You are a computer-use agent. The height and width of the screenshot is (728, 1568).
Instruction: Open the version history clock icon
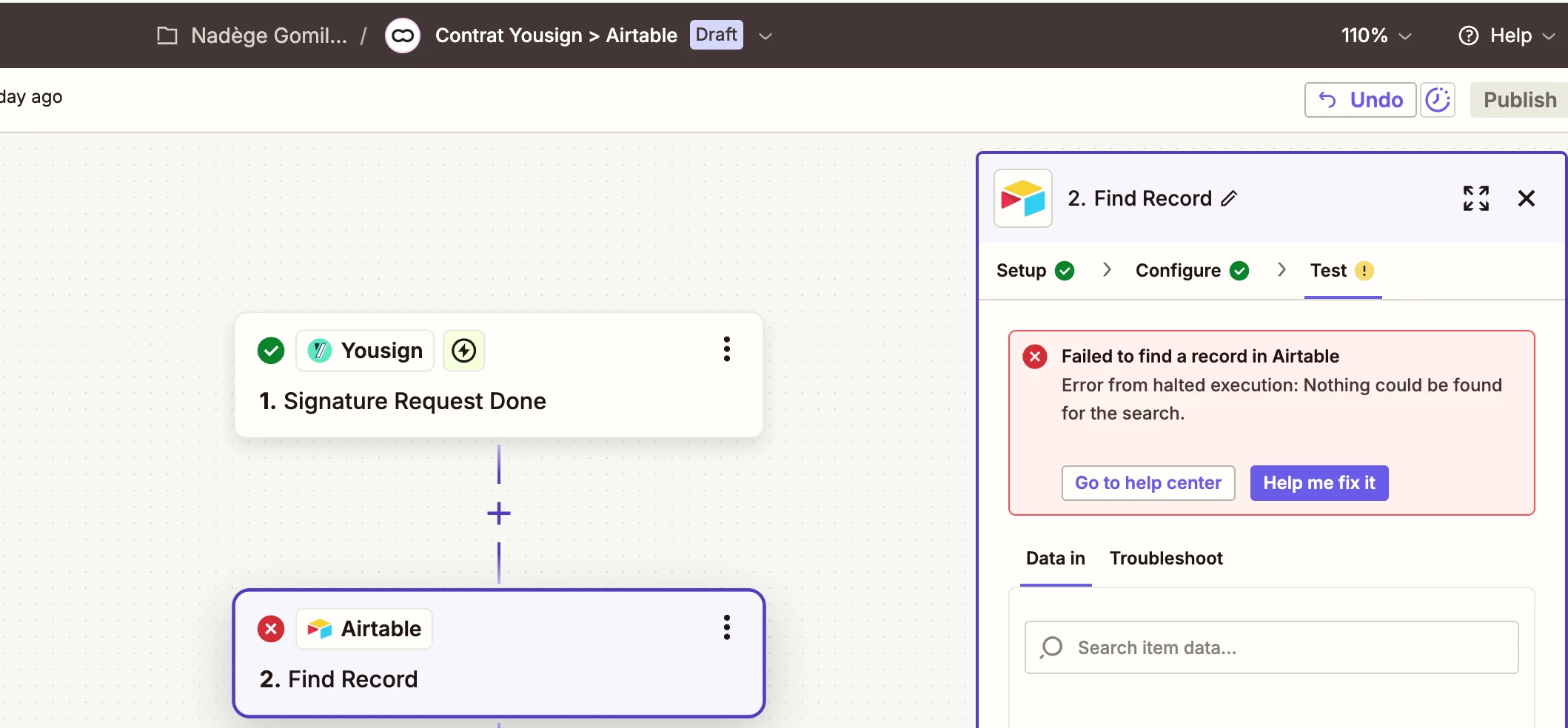coord(1438,100)
